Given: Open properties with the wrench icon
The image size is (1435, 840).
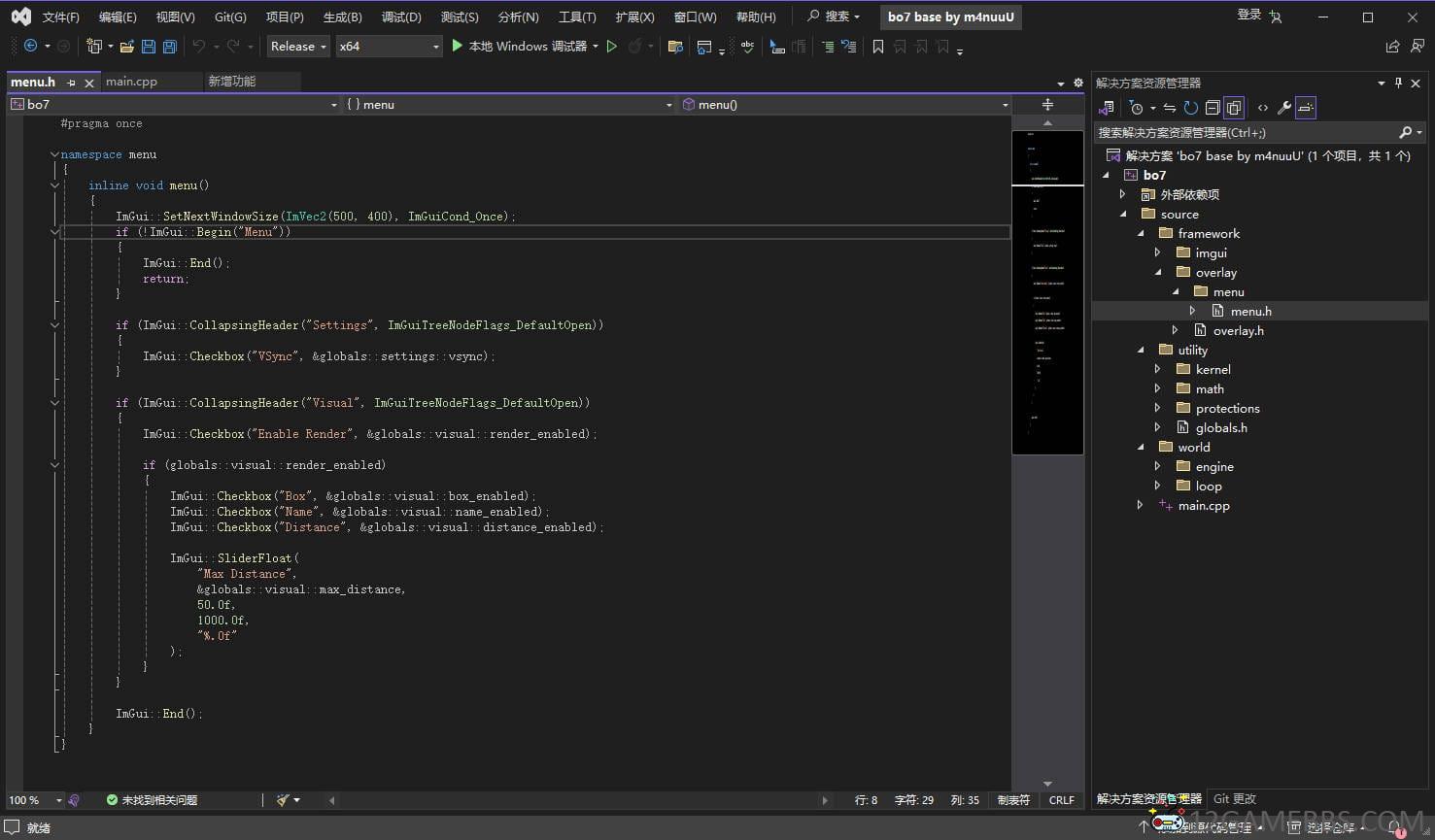Looking at the screenshot, I should point(1283,108).
